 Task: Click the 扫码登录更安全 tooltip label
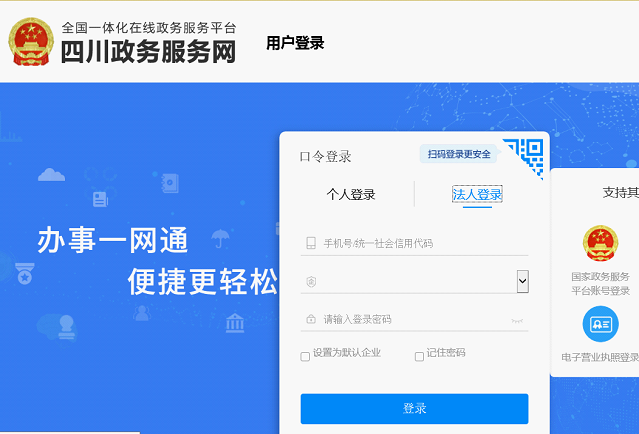[459, 154]
